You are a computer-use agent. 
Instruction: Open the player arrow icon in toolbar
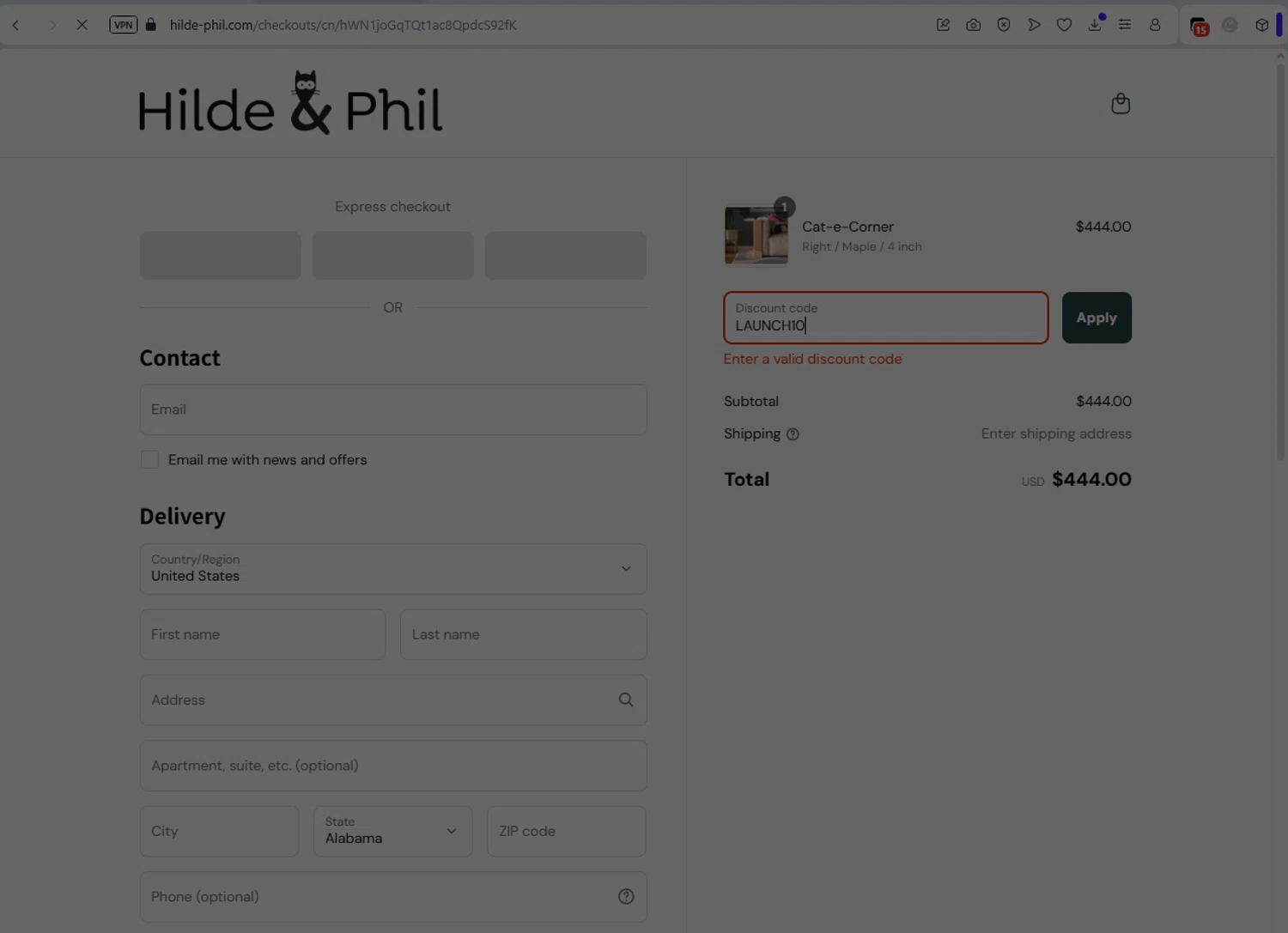pos(1034,25)
